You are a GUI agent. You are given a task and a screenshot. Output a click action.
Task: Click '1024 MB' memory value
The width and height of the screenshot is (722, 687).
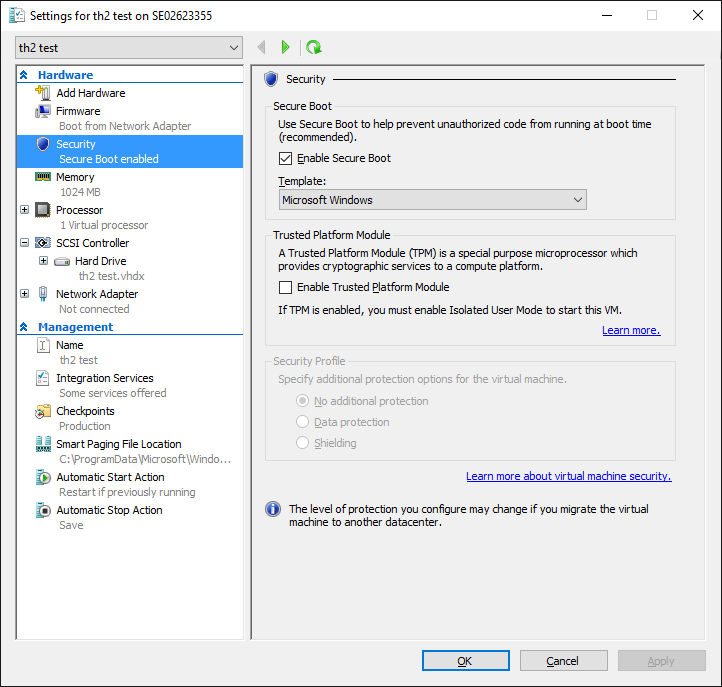(80, 192)
